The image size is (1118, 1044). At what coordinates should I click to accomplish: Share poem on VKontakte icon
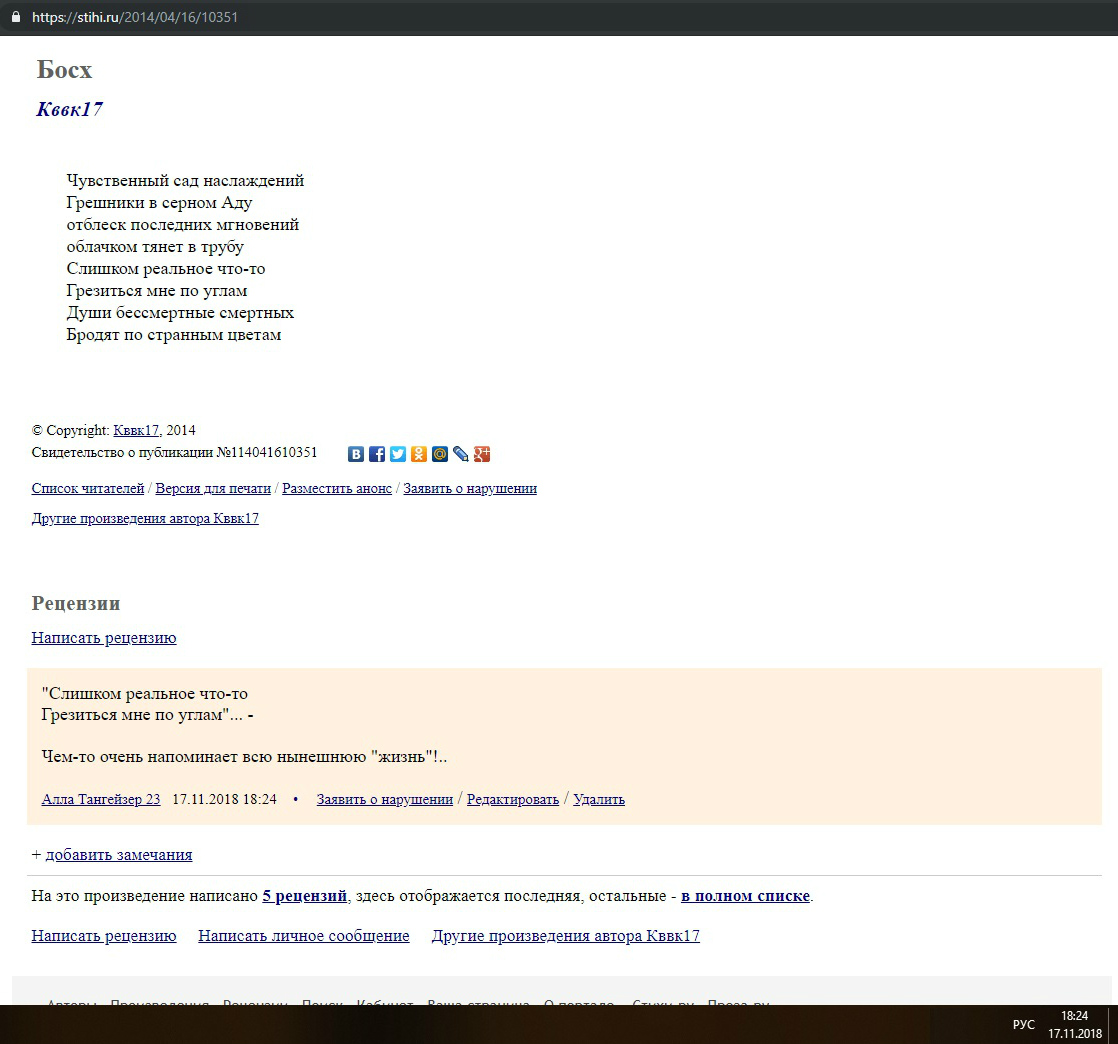coord(356,454)
